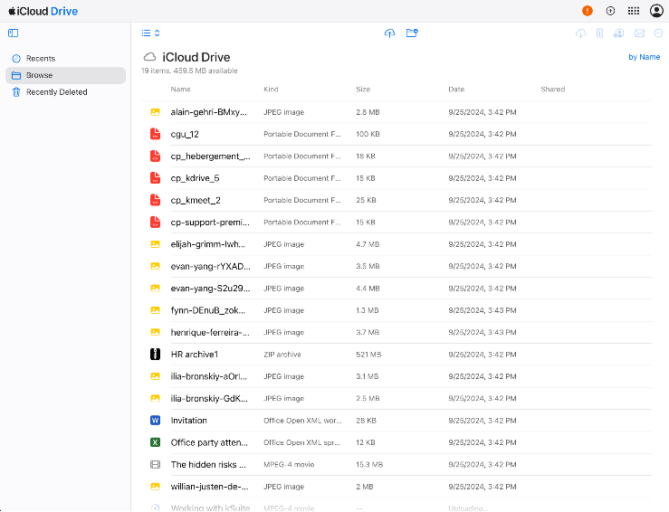Viewport: 669px width, 512px height.
Task: Click the 19 items available storage text
Action: (x=189, y=71)
